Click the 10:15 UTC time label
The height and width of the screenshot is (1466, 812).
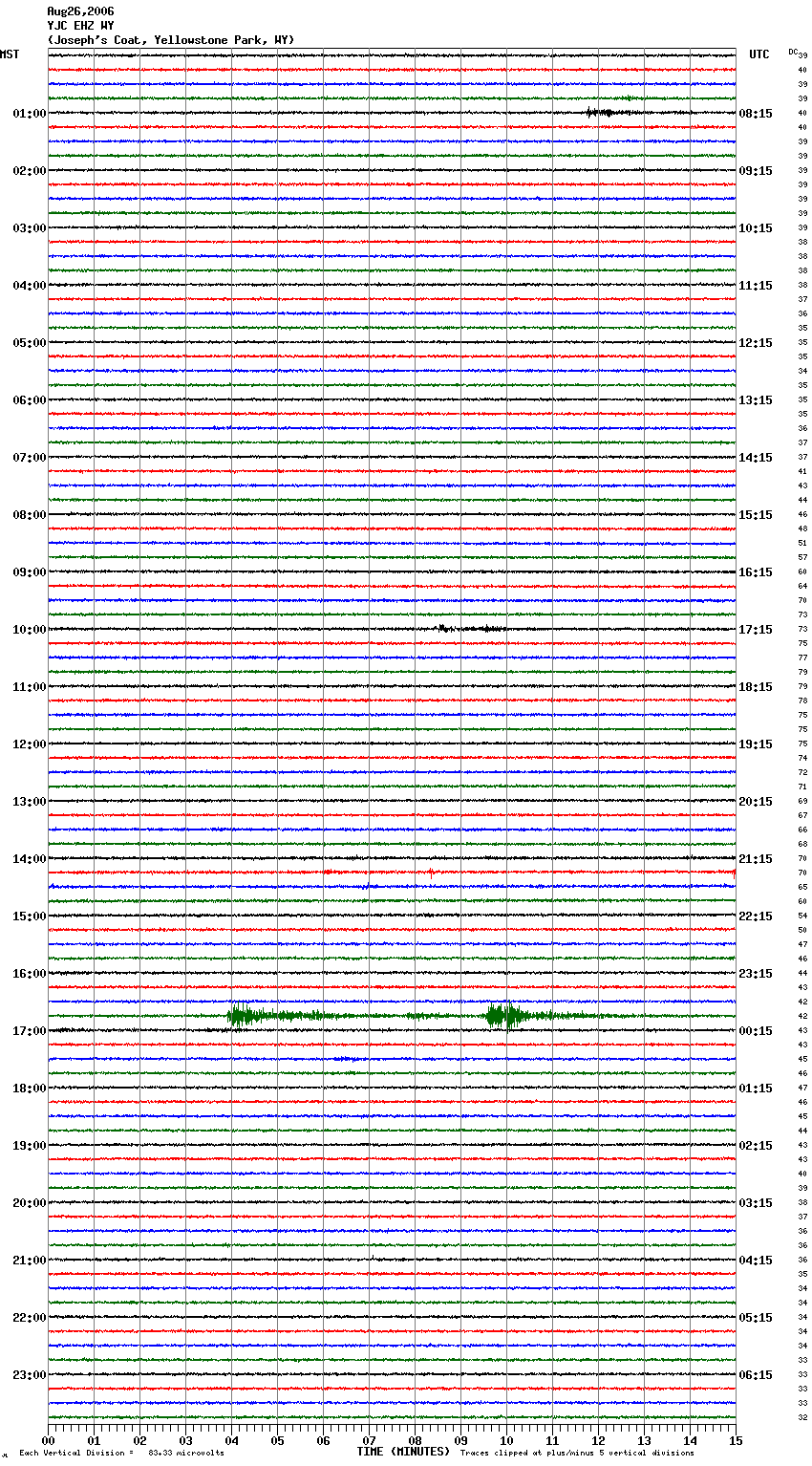coord(756,228)
